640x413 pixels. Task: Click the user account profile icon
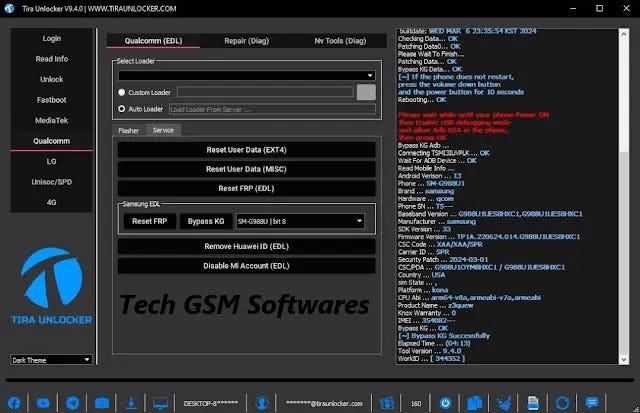(262, 403)
